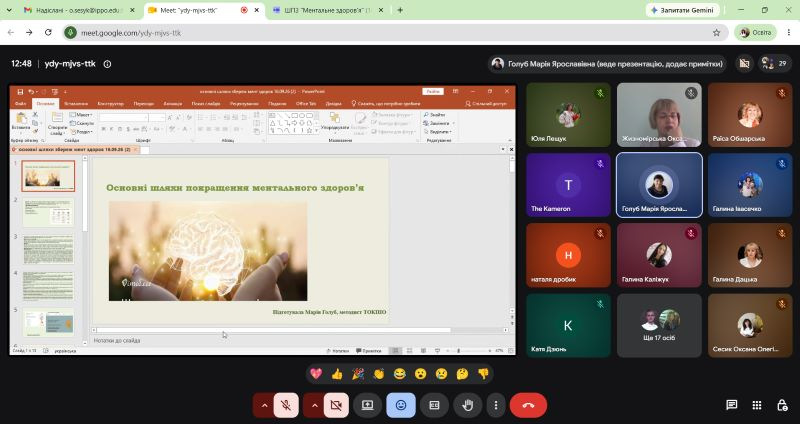
Task: Expand the audio settings arrow beside microphone
Action: point(264,406)
